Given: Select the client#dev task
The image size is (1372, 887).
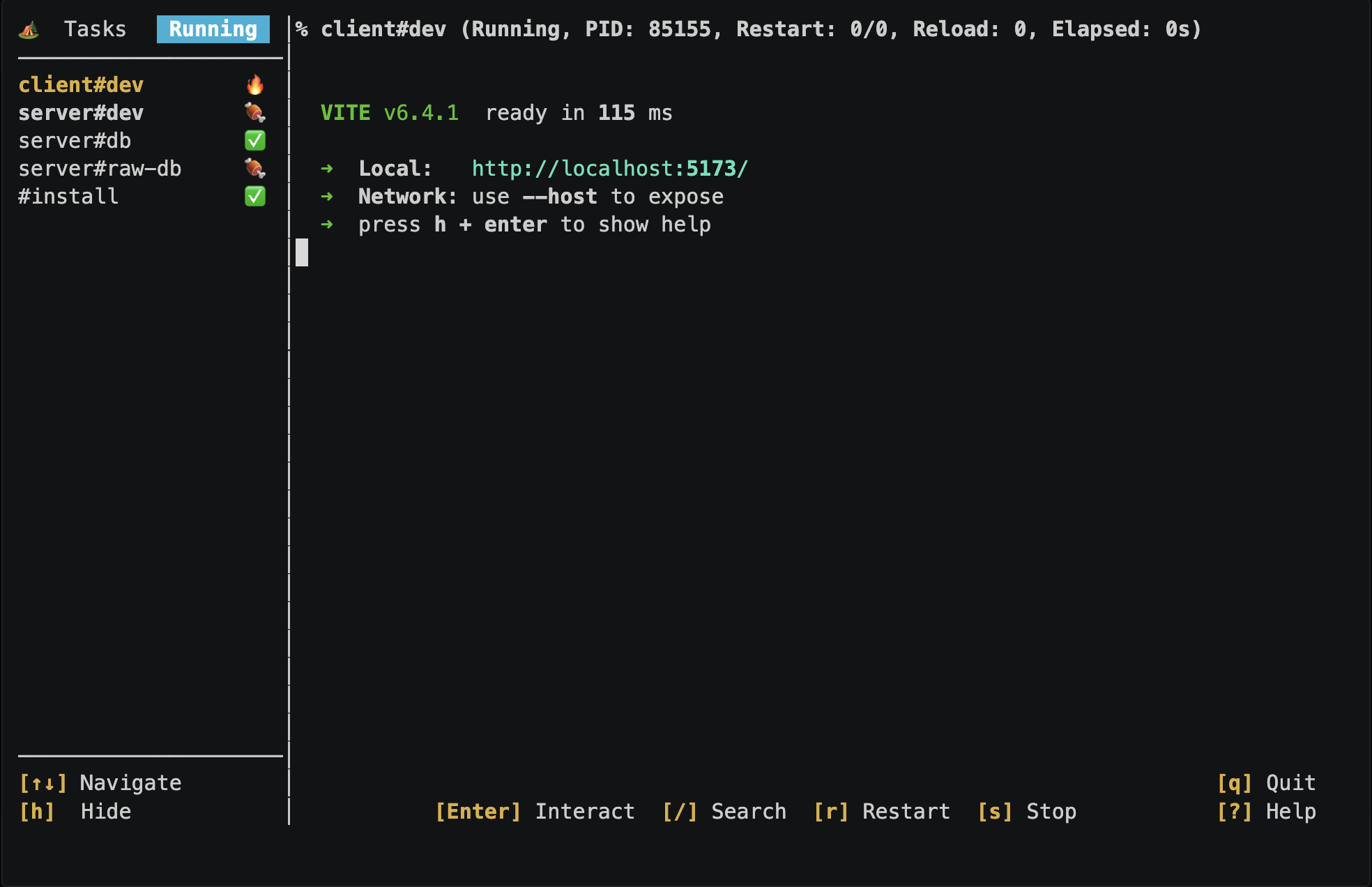Looking at the screenshot, I should [x=81, y=84].
